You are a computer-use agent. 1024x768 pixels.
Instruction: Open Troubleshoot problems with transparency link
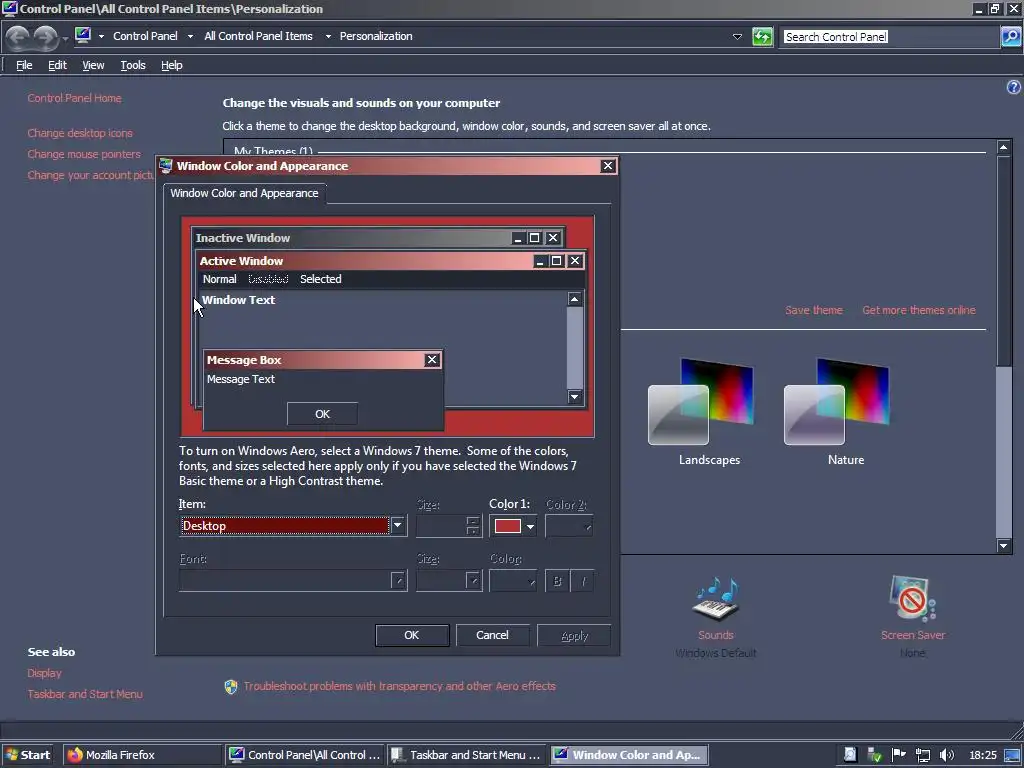click(400, 686)
